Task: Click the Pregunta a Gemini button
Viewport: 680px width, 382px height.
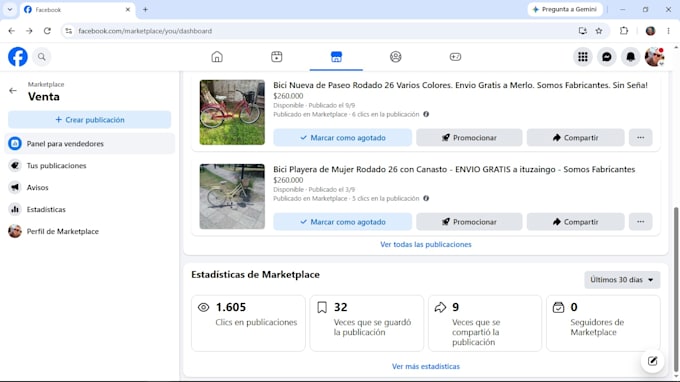Action: point(565,9)
